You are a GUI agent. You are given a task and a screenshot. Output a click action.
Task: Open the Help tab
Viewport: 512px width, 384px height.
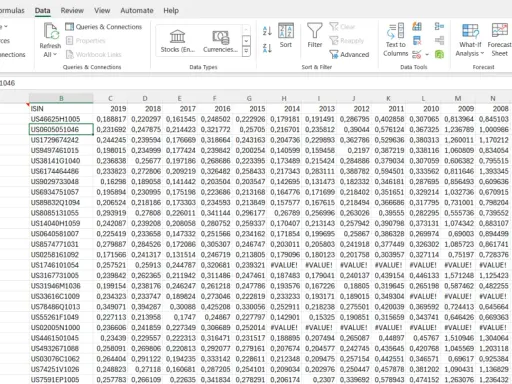coord(171,11)
